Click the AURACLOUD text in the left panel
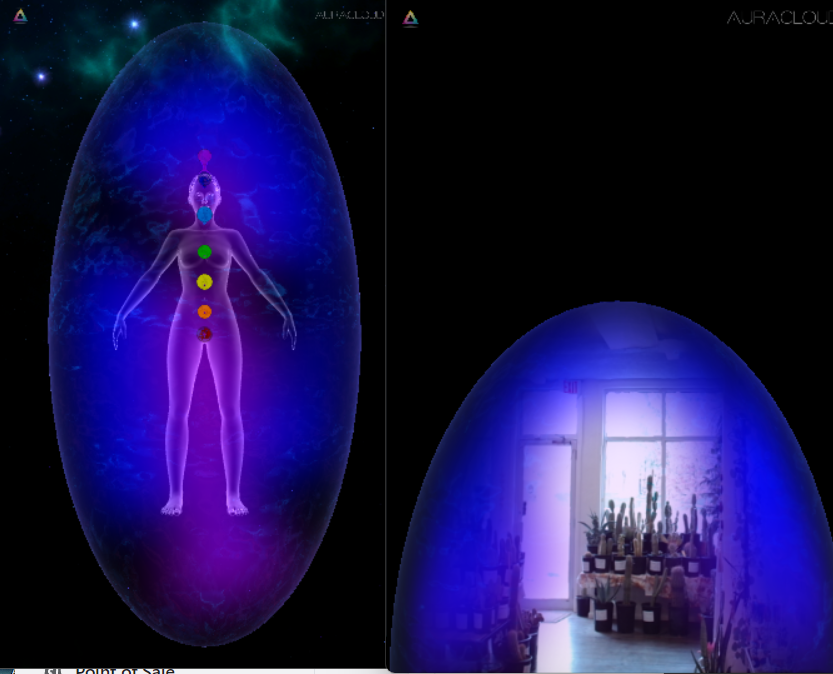This screenshot has height=674, width=833. (x=348, y=15)
